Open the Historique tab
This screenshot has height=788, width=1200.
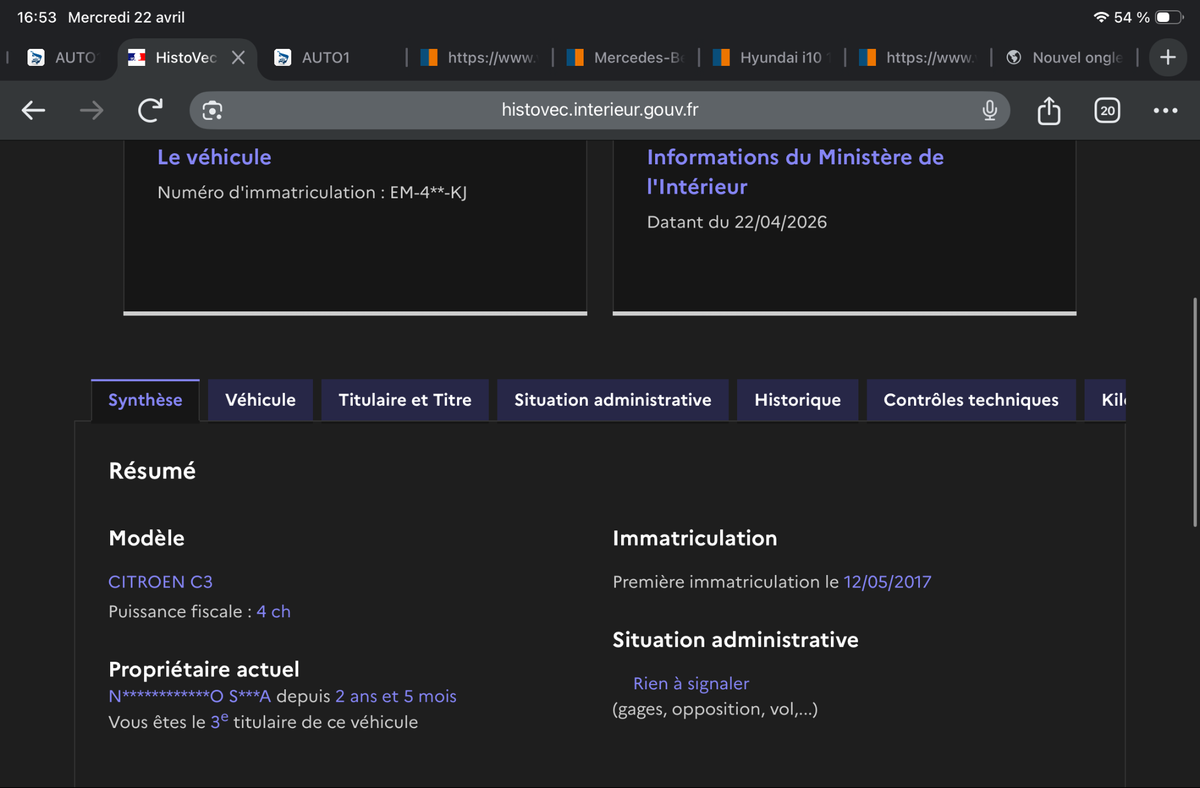coord(797,400)
